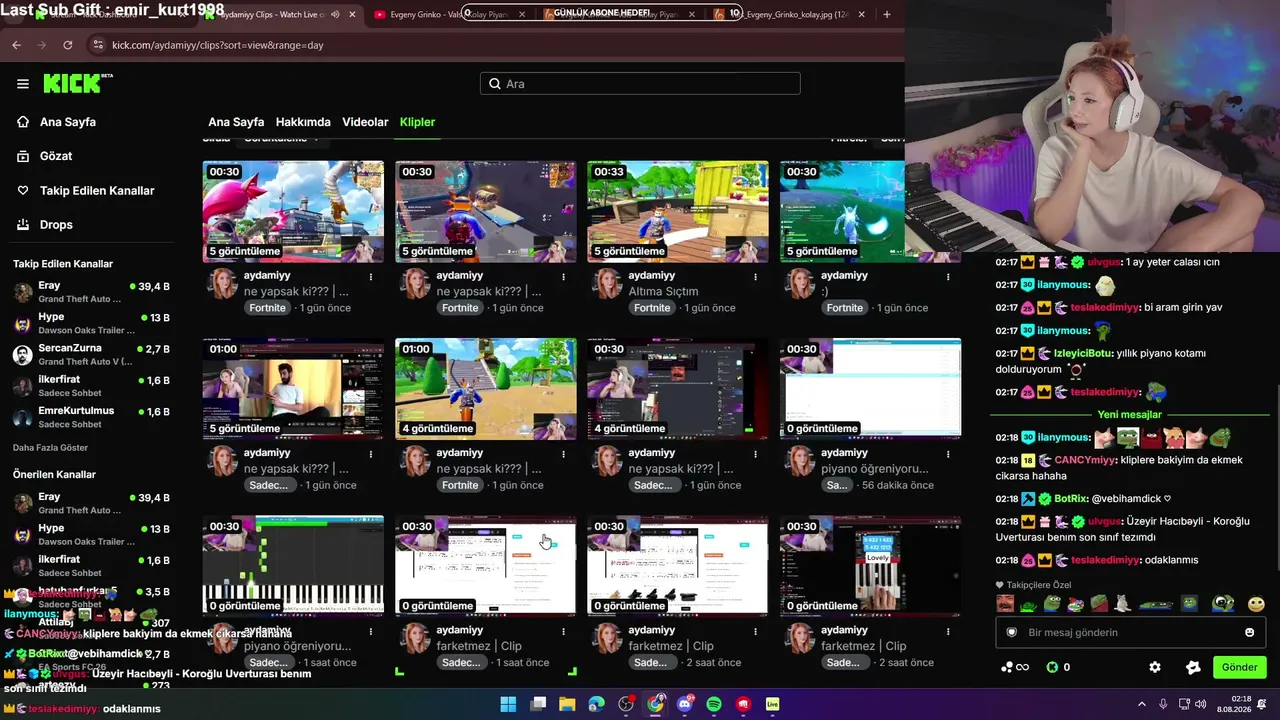Open the volume control in system tray
The image size is (1280, 720).
pos(1200,704)
